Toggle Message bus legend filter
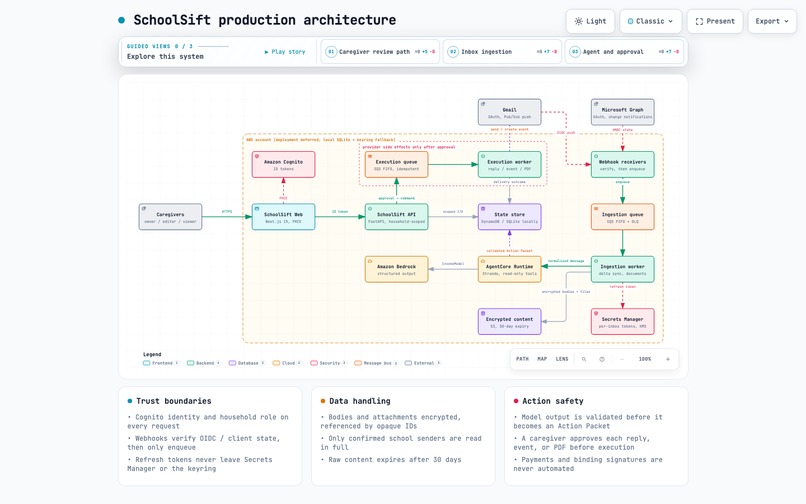 (x=376, y=363)
